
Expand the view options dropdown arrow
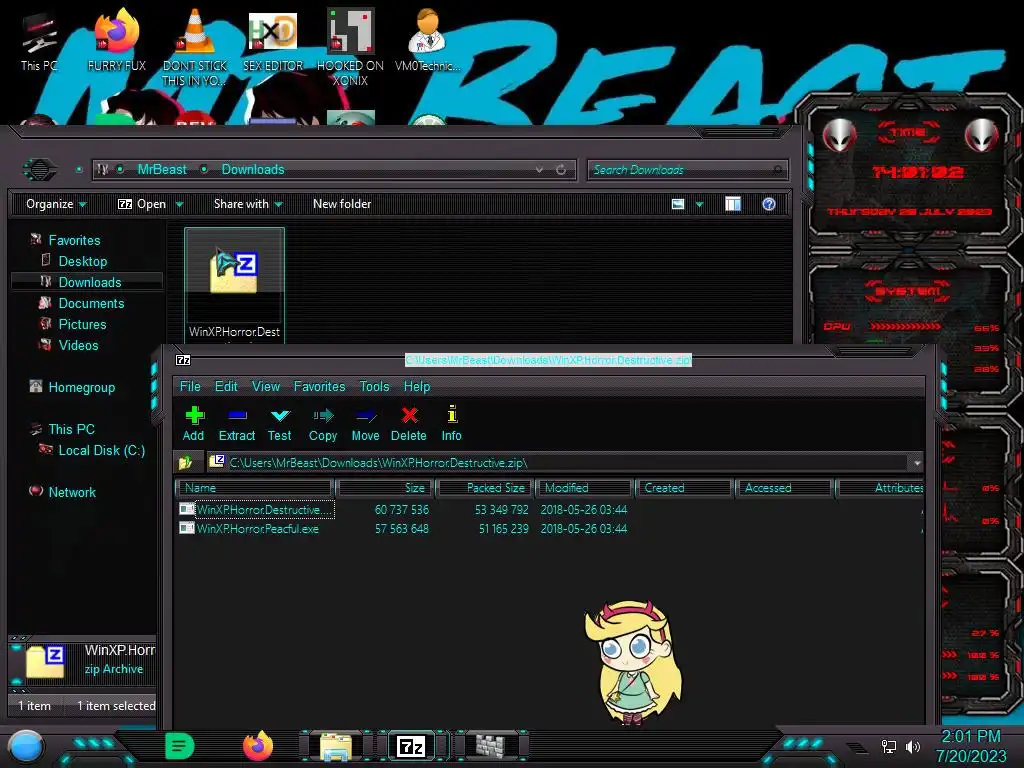coord(699,204)
